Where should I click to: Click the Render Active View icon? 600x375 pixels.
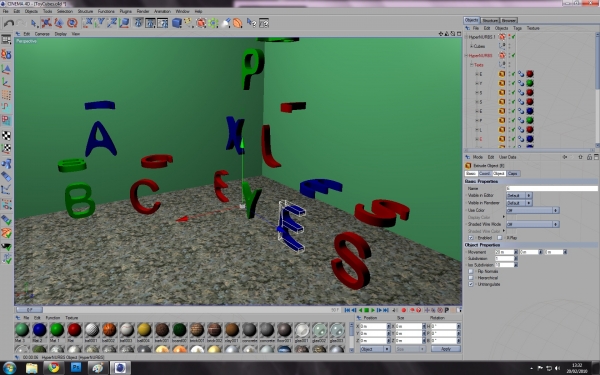coord(138,23)
